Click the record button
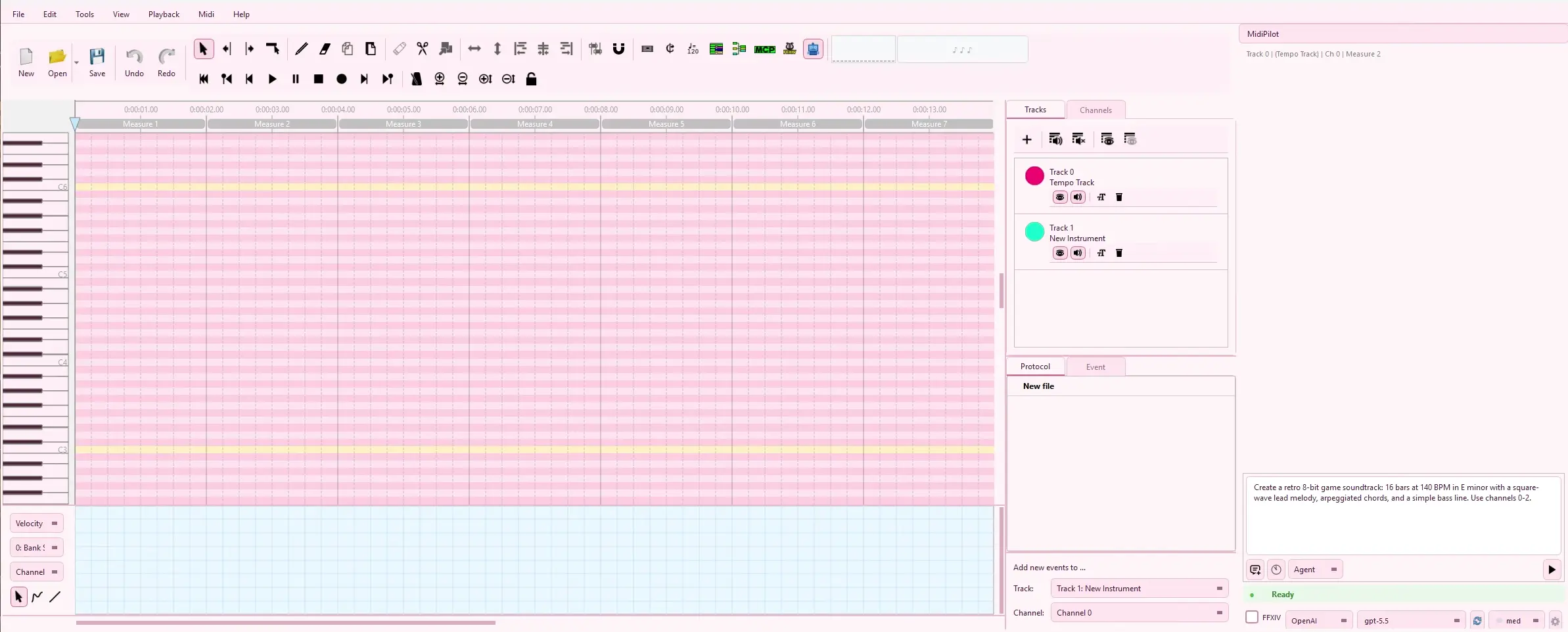This screenshot has width=1568, height=632. tap(342, 79)
